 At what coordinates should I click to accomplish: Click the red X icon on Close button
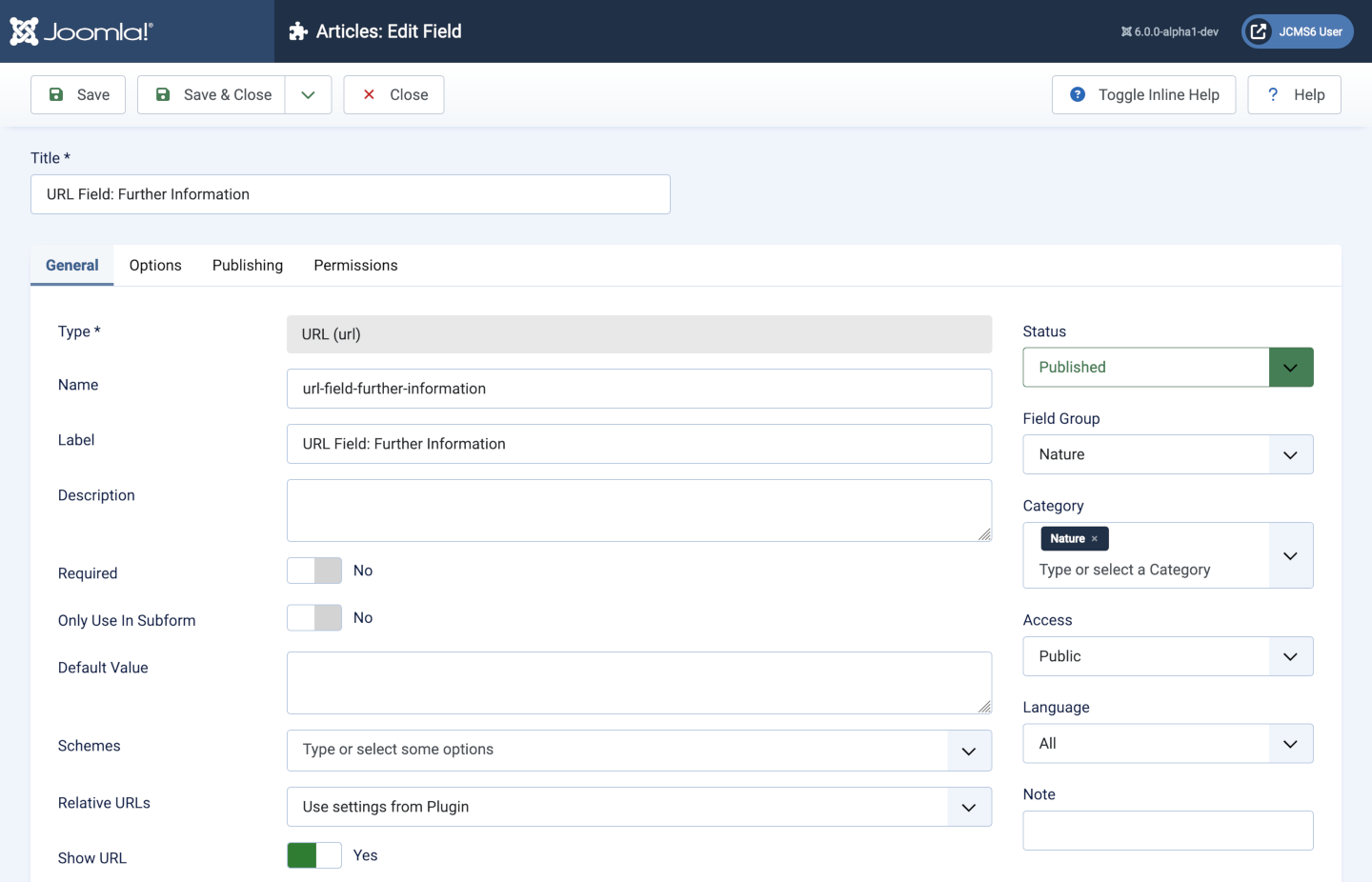[369, 94]
